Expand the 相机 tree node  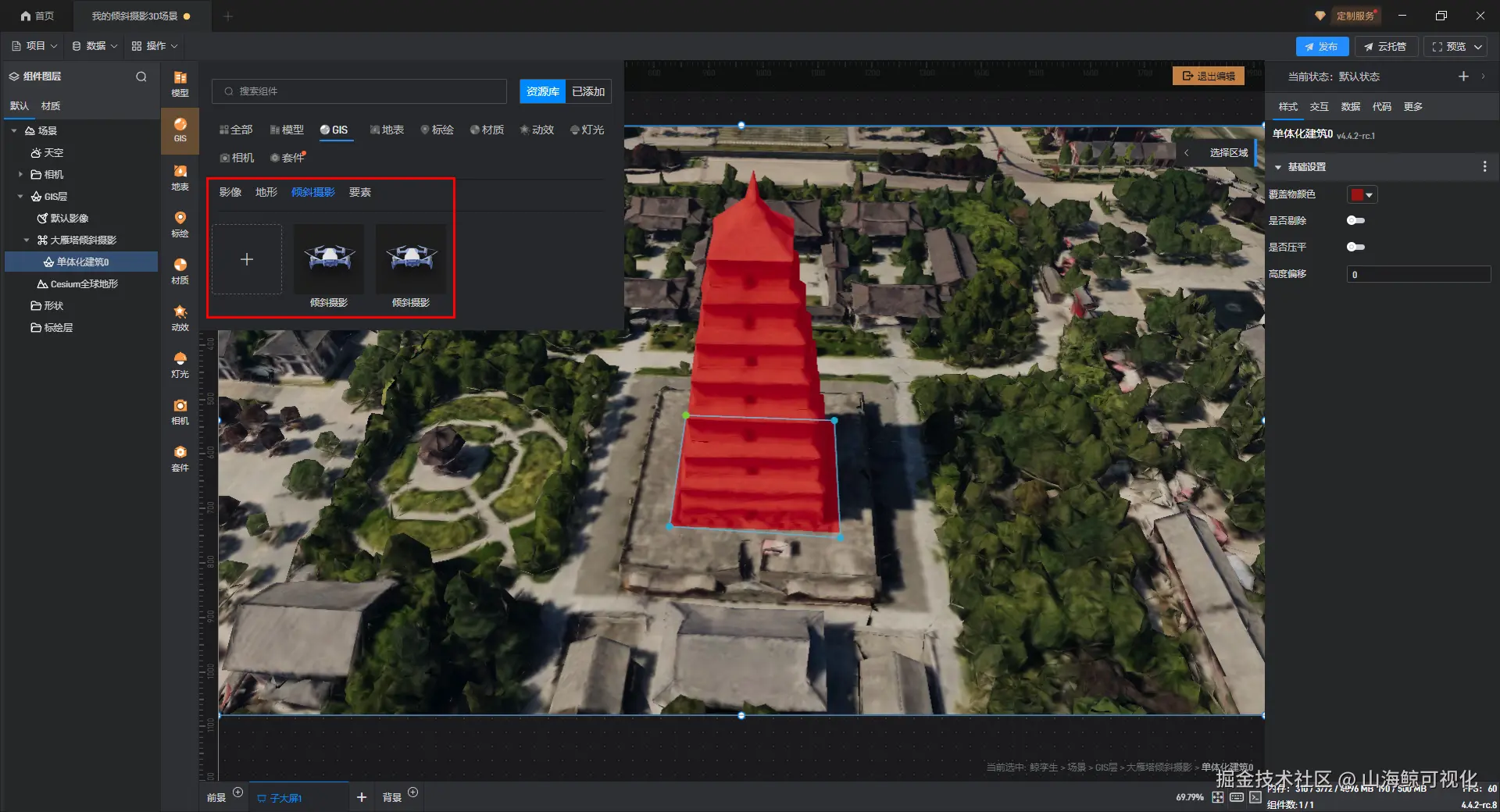point(20,174)
